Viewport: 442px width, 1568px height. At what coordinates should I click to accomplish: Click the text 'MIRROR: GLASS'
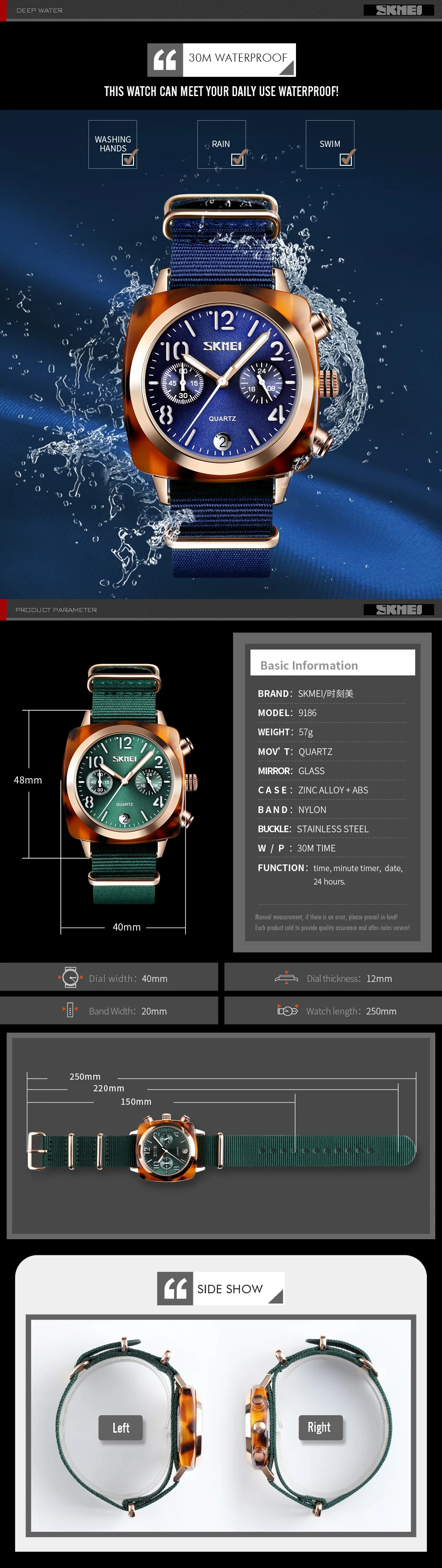291,771
